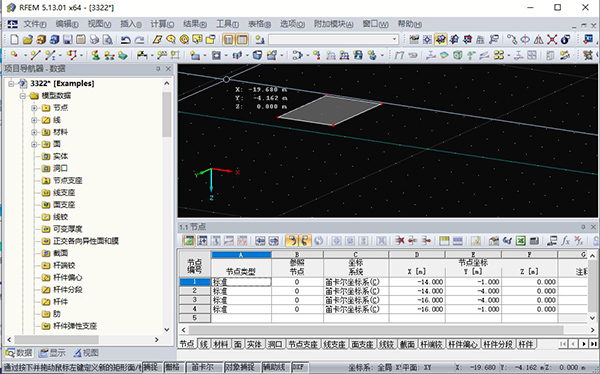This screenshot has height=374, width=600.
Task: Close the project navigator panel
Action: [x=168, y=69]
